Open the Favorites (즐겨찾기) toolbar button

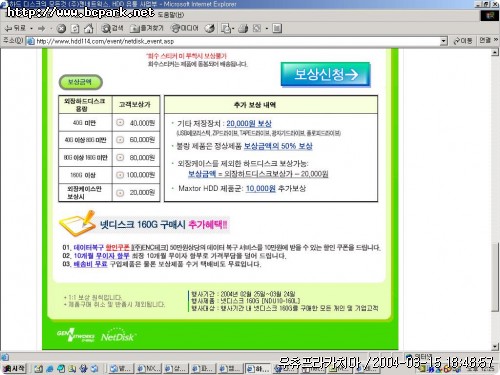(147, 28)
